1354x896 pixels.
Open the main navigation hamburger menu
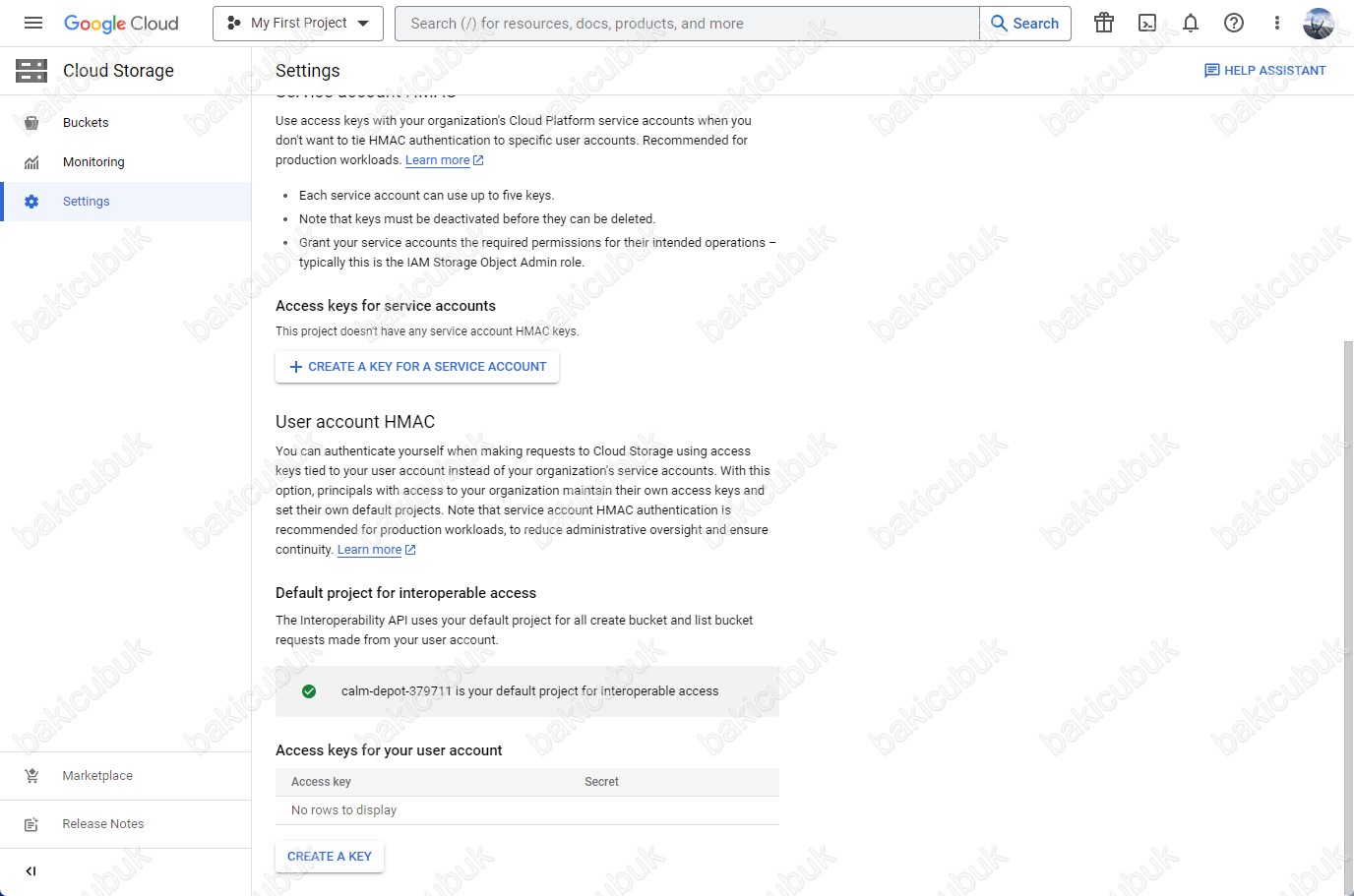click(x=33, y=23)
